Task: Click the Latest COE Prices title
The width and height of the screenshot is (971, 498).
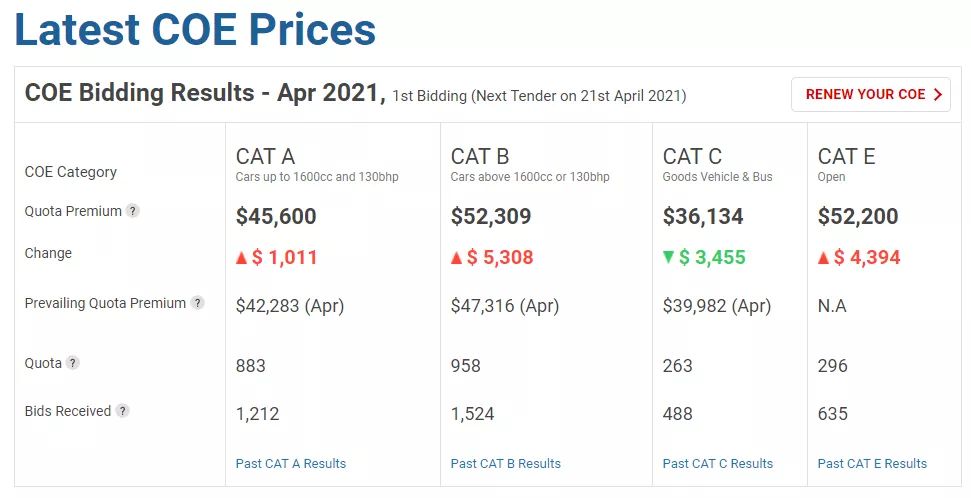Action: pos(195,30)
